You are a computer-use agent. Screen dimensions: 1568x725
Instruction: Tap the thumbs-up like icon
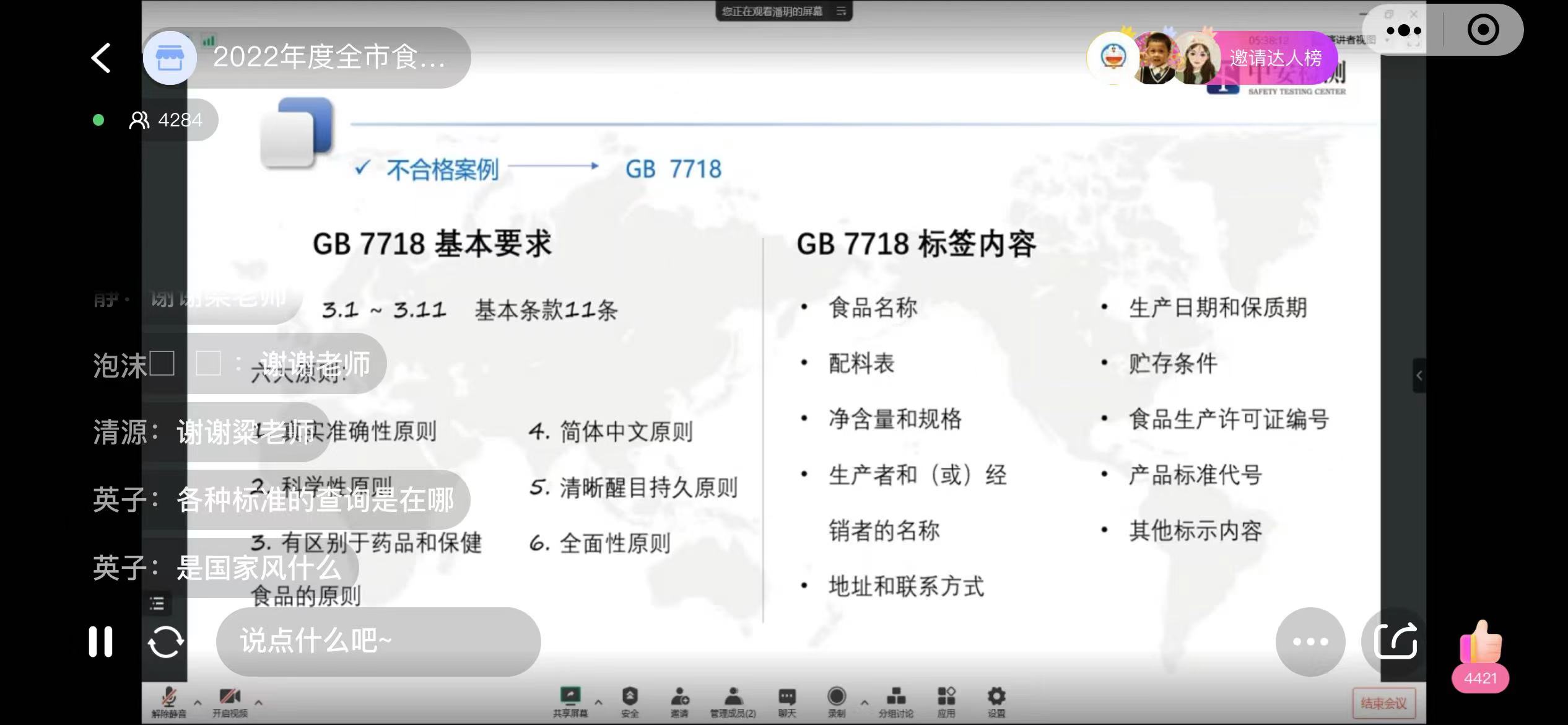click(1481, 643)
